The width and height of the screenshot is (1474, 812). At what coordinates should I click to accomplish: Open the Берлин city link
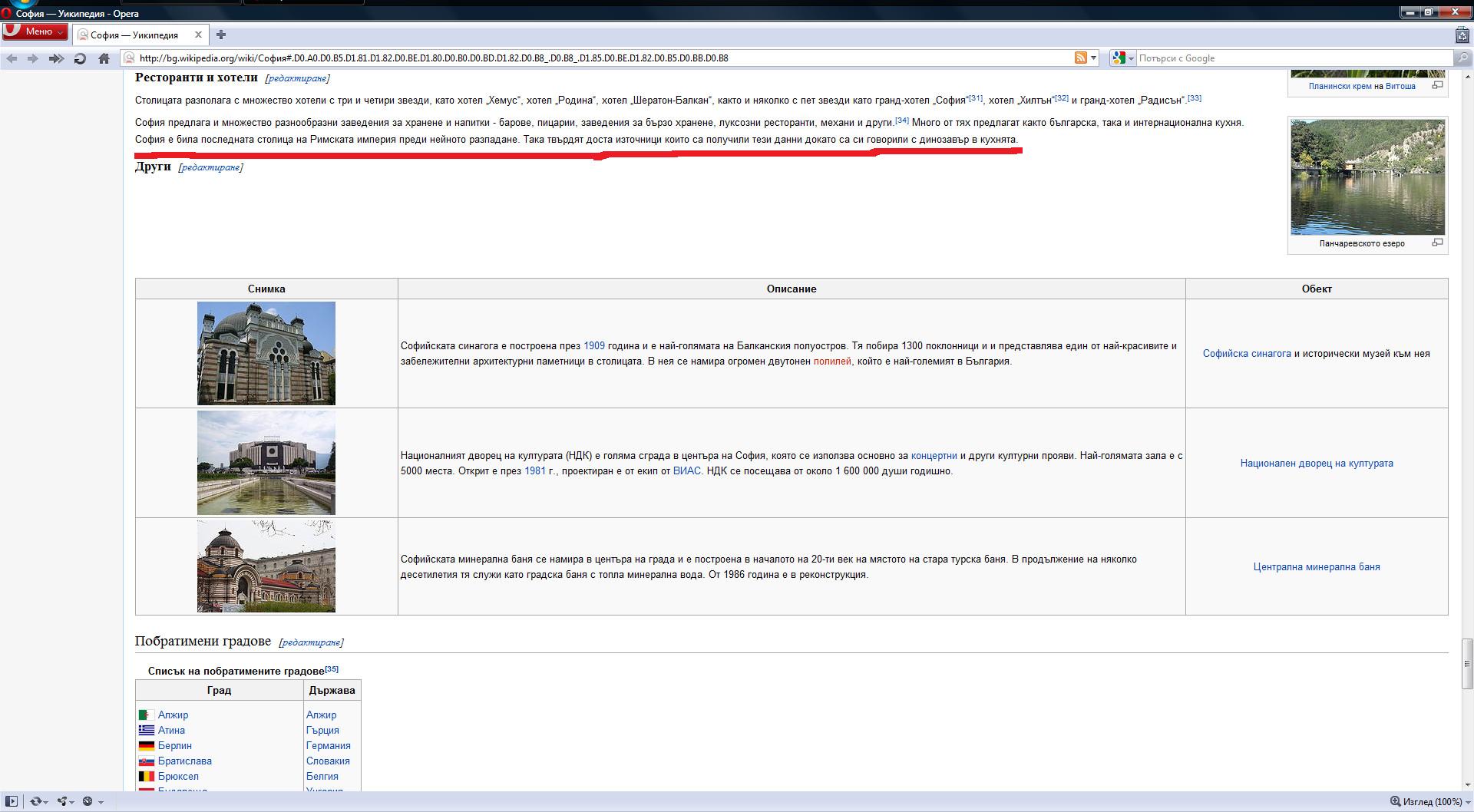175,746
